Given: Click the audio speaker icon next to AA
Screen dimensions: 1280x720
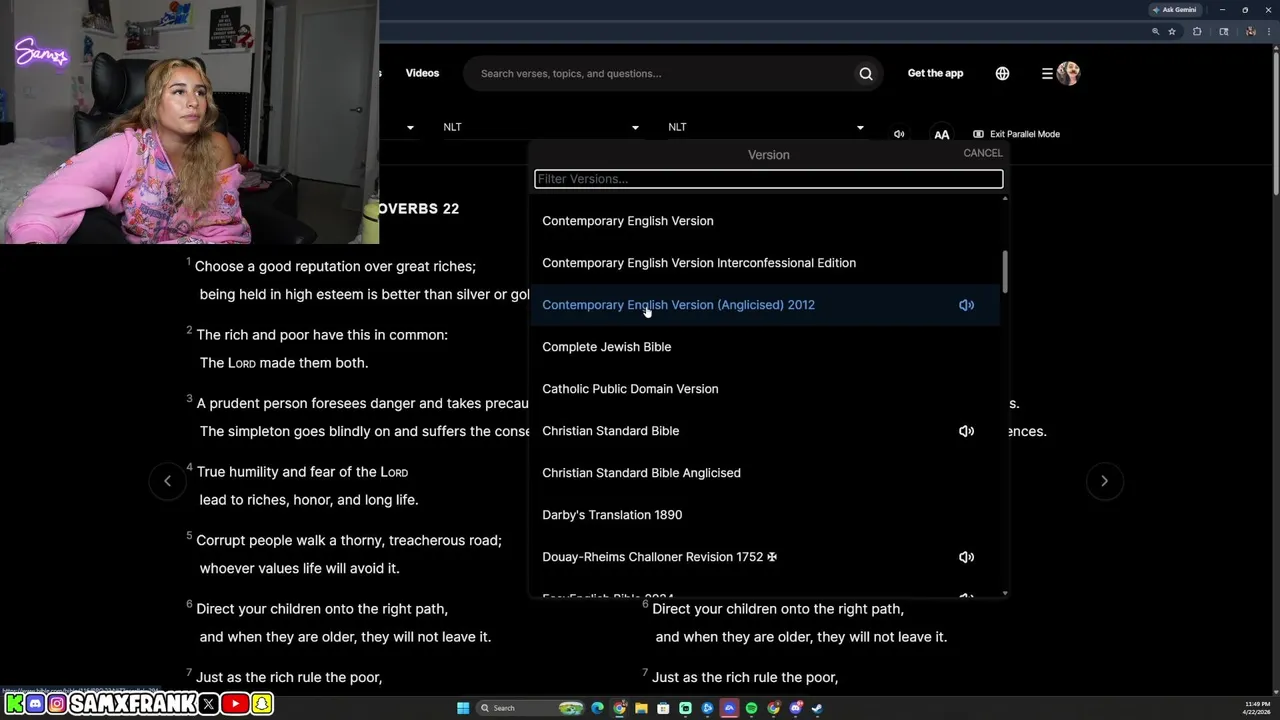Looking at the screenshot, I should click(899, 134).
